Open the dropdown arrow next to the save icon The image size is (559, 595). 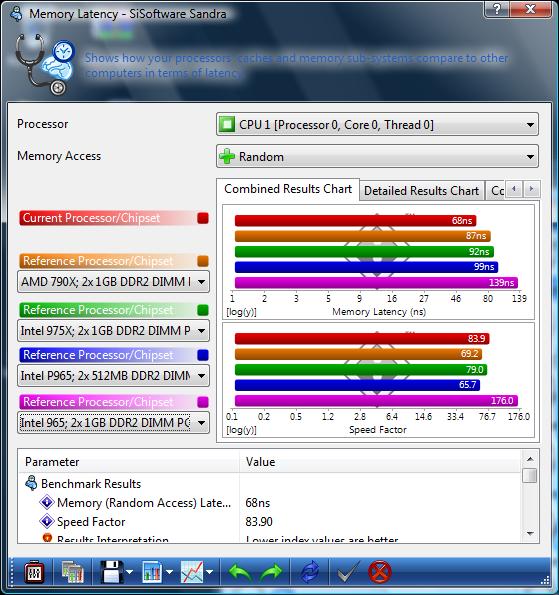(x=129, y=572)
